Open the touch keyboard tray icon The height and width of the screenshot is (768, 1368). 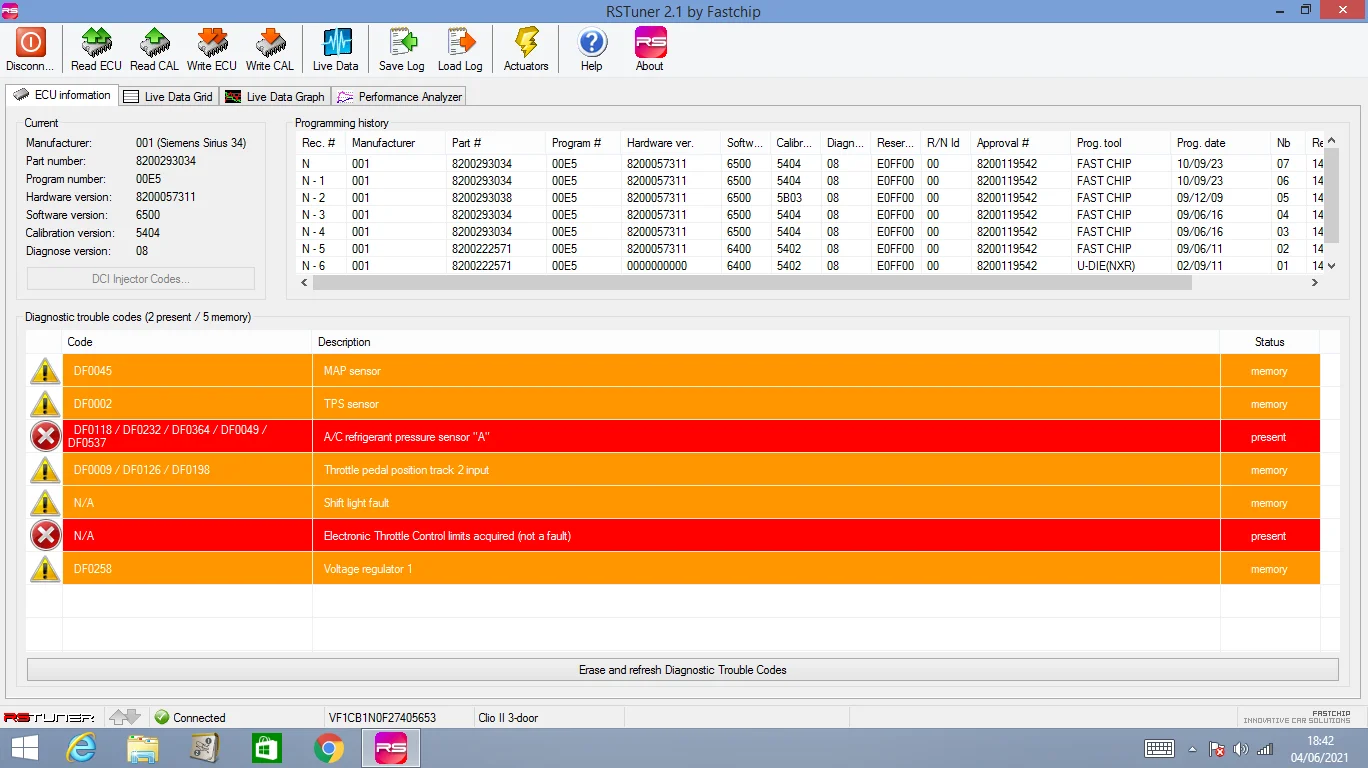(1160, 749)
